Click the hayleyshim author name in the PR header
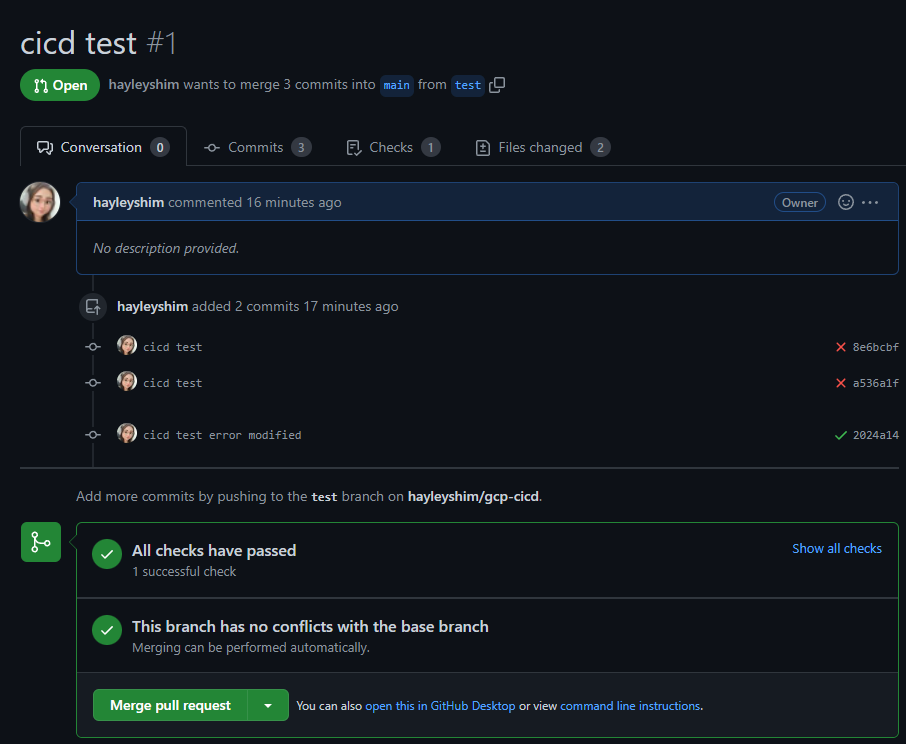Screen dimensions: 906x744 (x=144, y=84)
